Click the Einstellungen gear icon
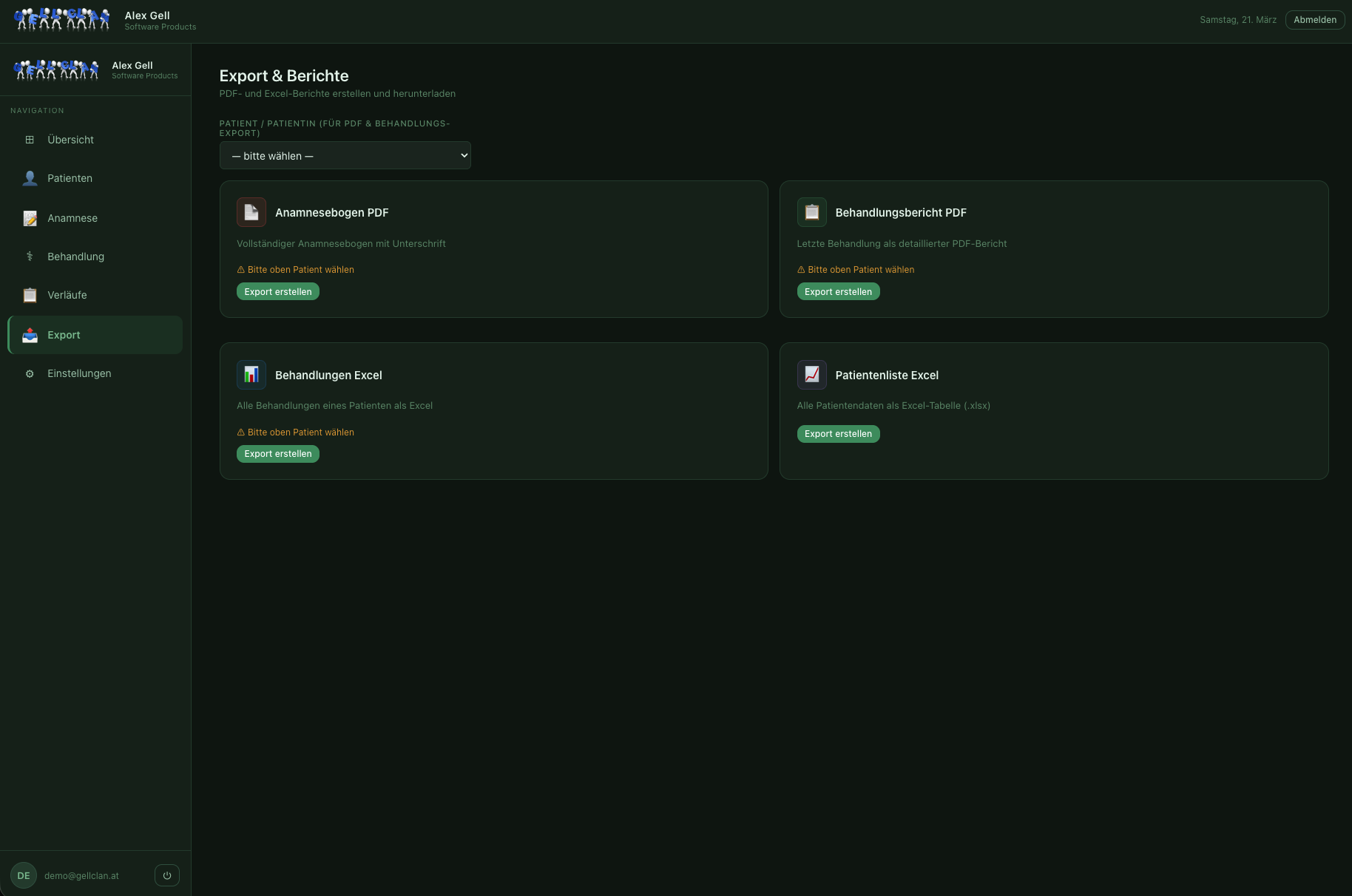Viewport: 1352px width, 896px height. tap(30, 373)
